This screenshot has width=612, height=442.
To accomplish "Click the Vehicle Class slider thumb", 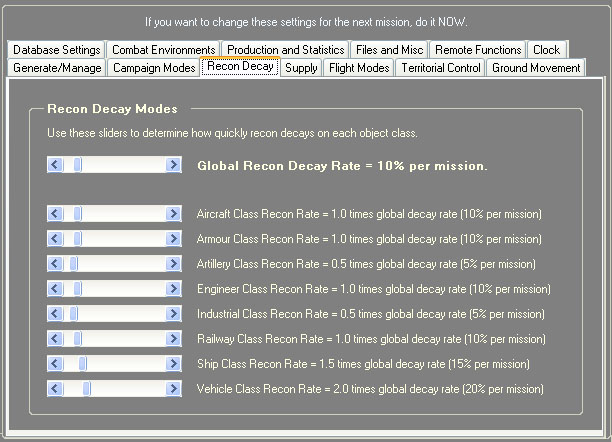I will 87,388.
